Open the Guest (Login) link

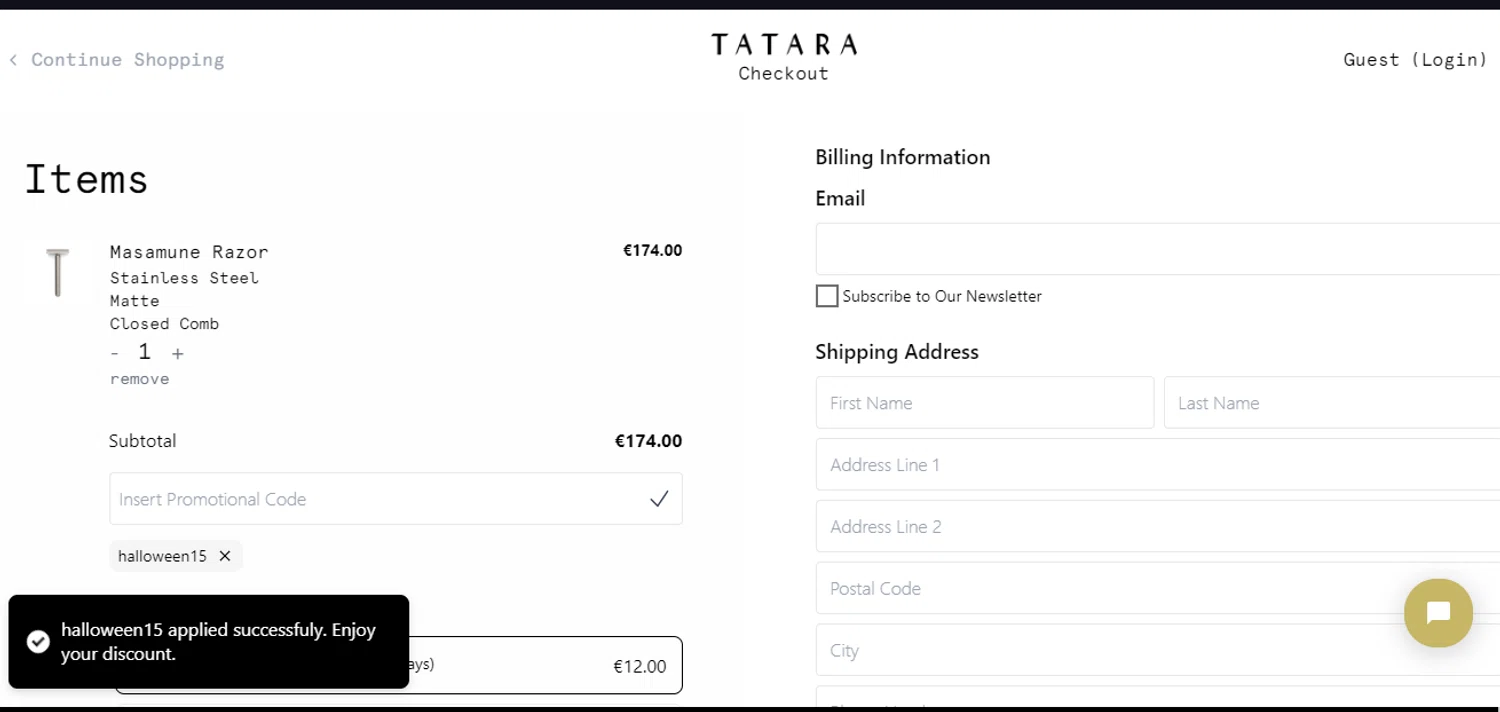[1415, 60]
